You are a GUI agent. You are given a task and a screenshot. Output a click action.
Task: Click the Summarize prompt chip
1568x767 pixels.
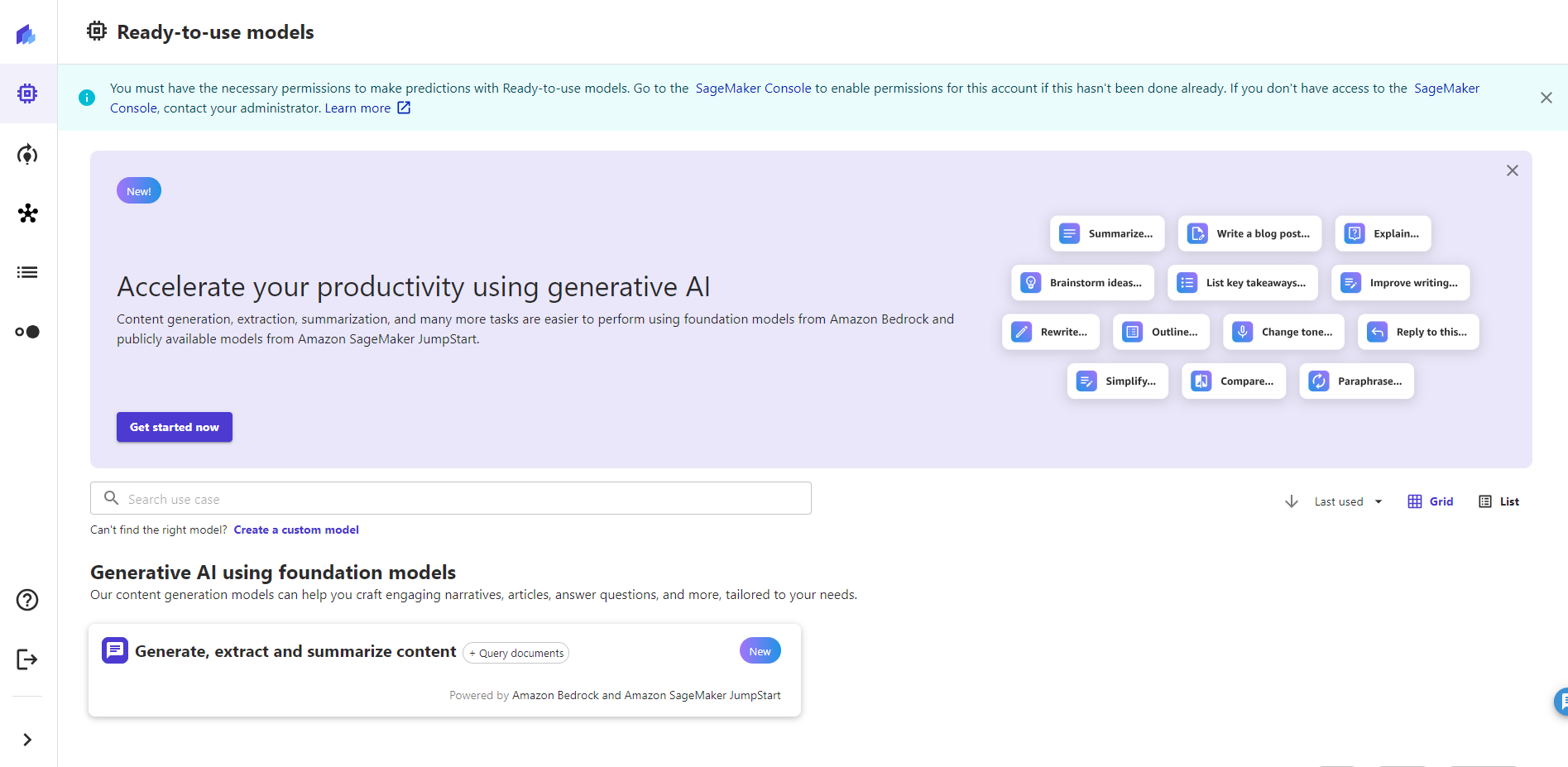pyautogui.click(x=1107, y=234)
